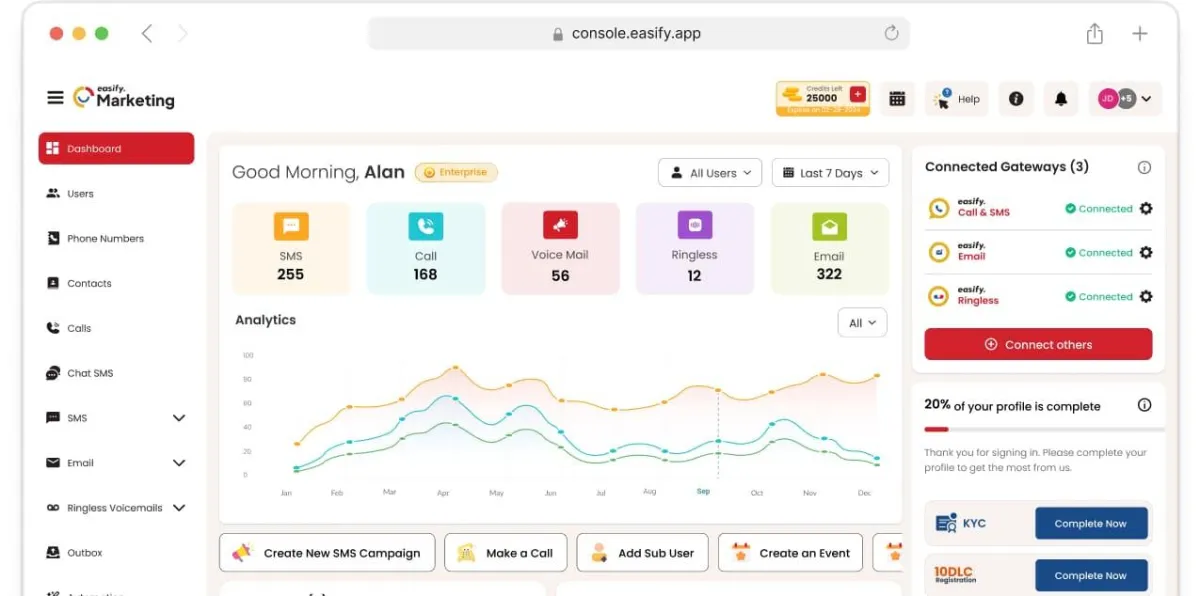Open settings gear for Email gateway
This screenshot has width=1200, height=596.
pyautogui.click(x=1146, y=253)
